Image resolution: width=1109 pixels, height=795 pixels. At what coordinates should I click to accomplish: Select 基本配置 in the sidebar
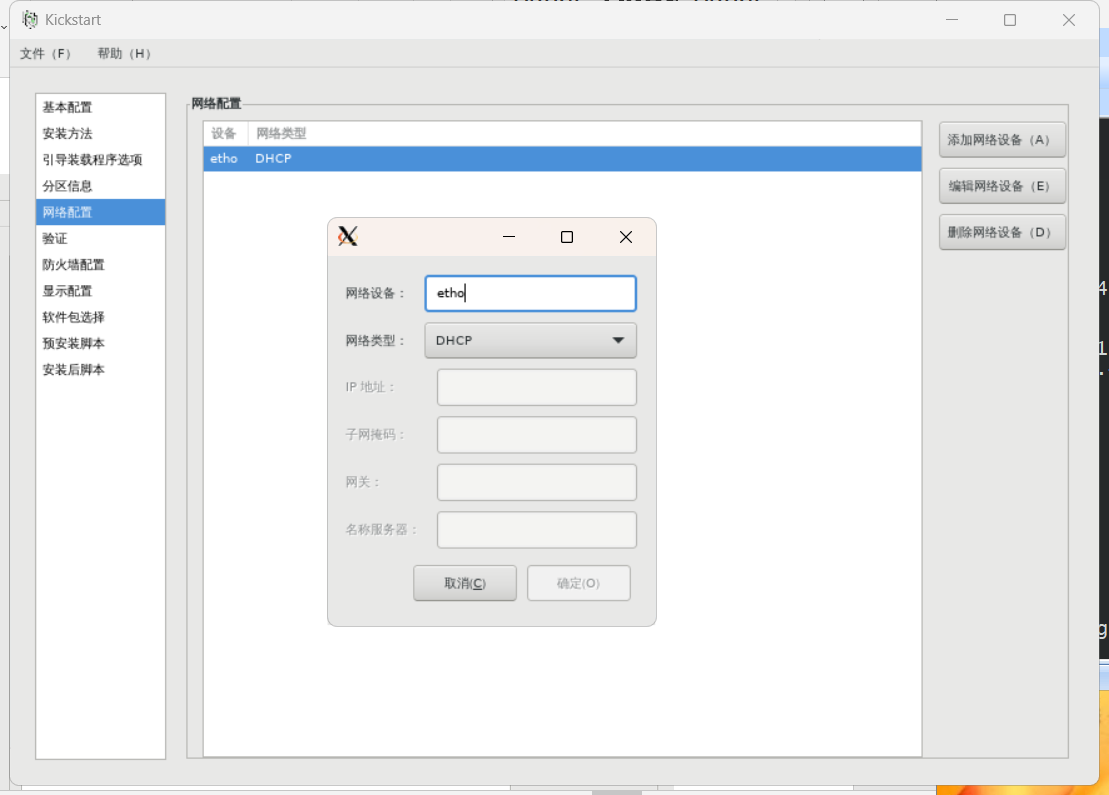click(100, 108)
